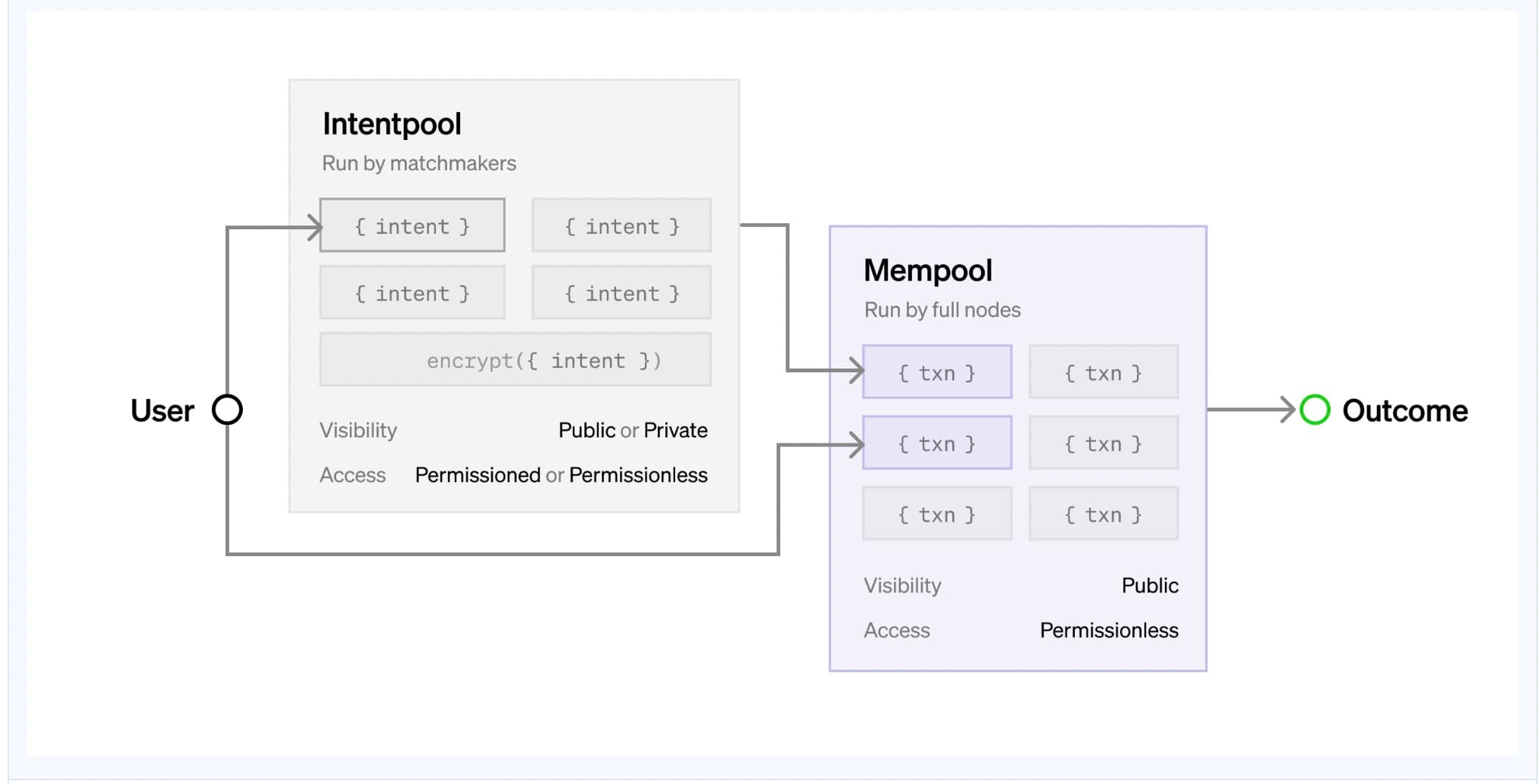Select the outlined top-left intent box
This screenshot has width=1538, height=784.
coord(413,226)
